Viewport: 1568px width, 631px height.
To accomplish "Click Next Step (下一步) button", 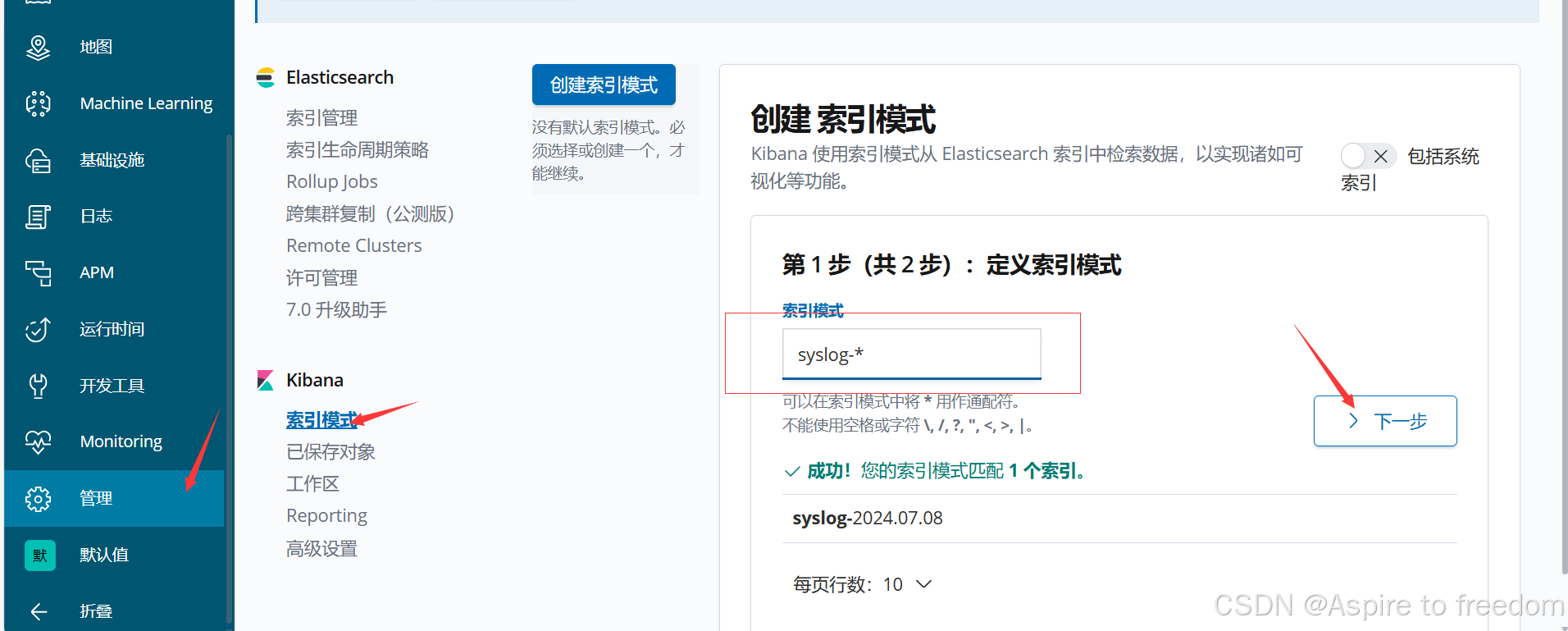I will pos(1385,421).
